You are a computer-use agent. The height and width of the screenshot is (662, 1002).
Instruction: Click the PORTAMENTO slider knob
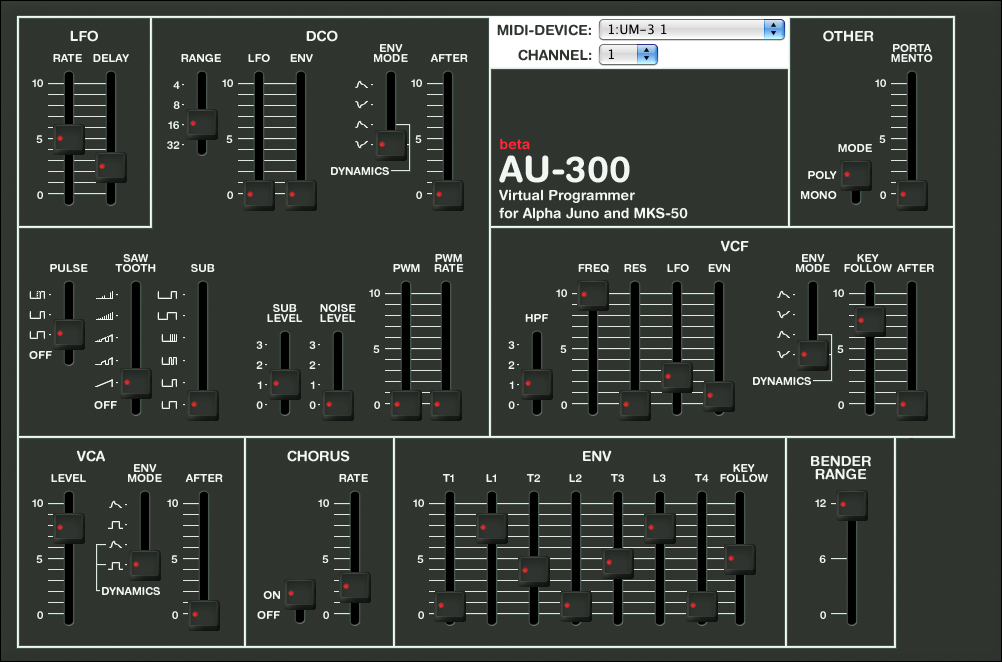[x=912, y=194]
